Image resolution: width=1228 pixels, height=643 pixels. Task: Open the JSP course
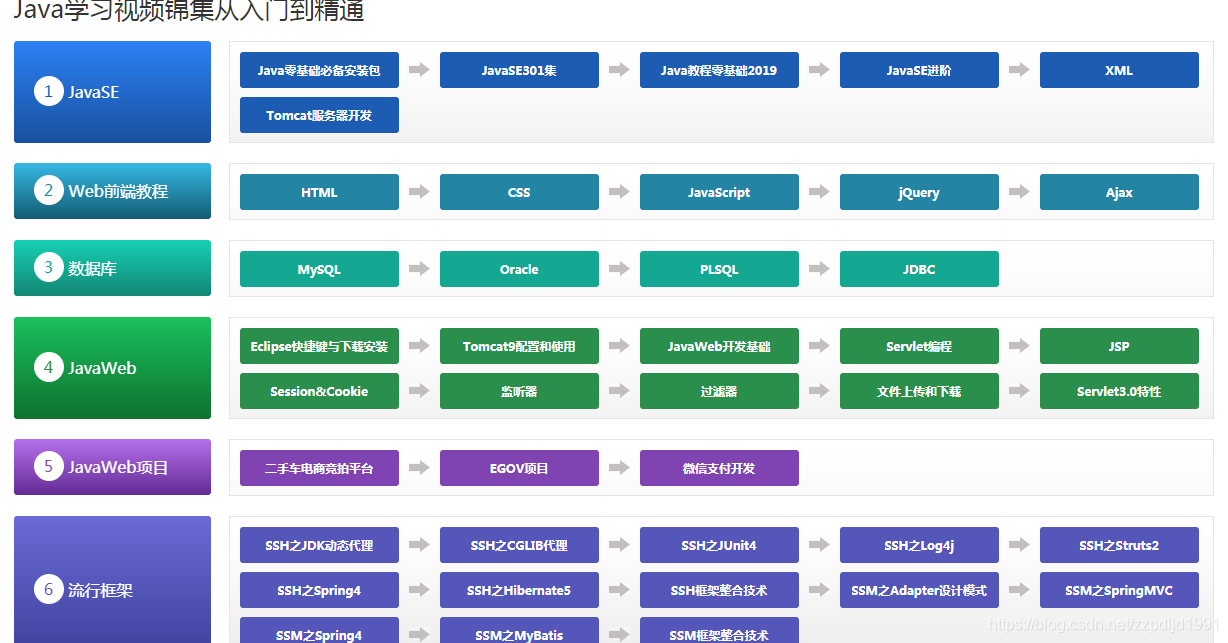coord(1119,346)
